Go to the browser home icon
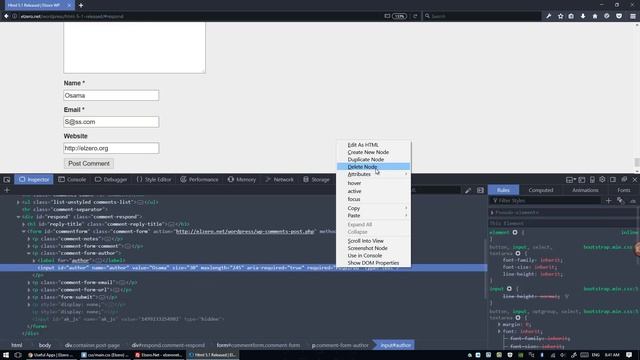Image resolution: width=640 pixels, height=360 pixels. (x=595, y=16)
